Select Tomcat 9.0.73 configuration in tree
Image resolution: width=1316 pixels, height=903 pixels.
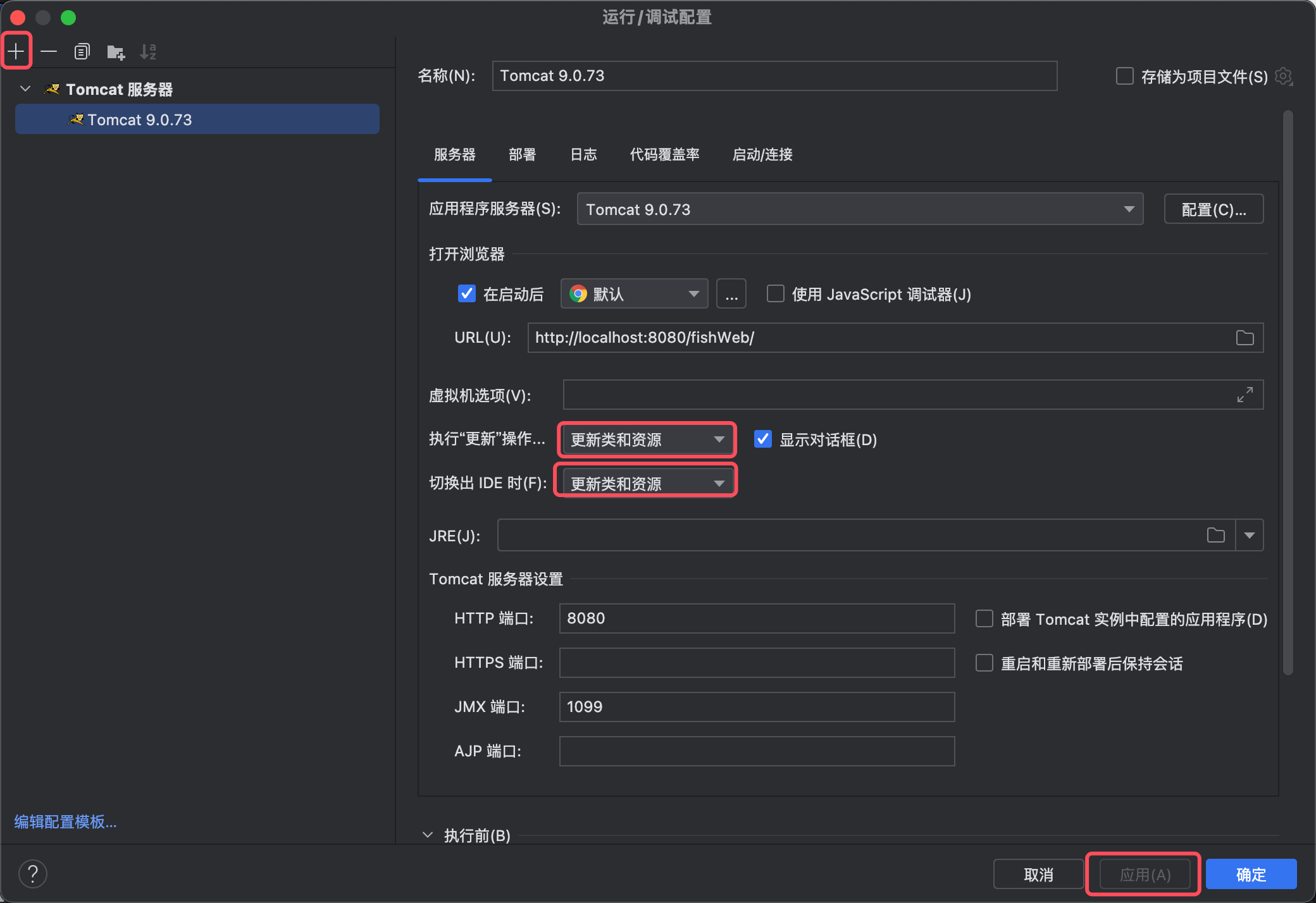pyautogui.click(x=197, y=120)
